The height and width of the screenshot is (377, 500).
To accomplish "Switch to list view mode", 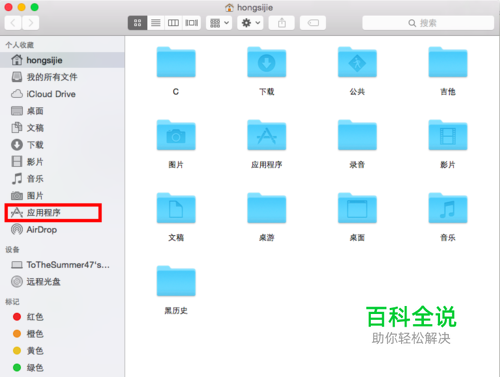I will pyautogui.click(x=156, y=23).
